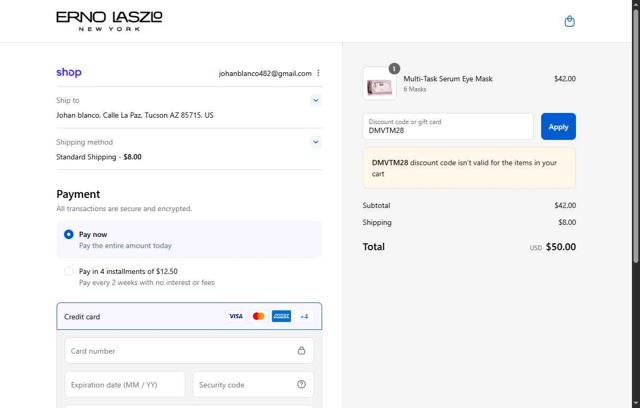
Task: Open the account options three-dot menu
Action: point(318,73)
